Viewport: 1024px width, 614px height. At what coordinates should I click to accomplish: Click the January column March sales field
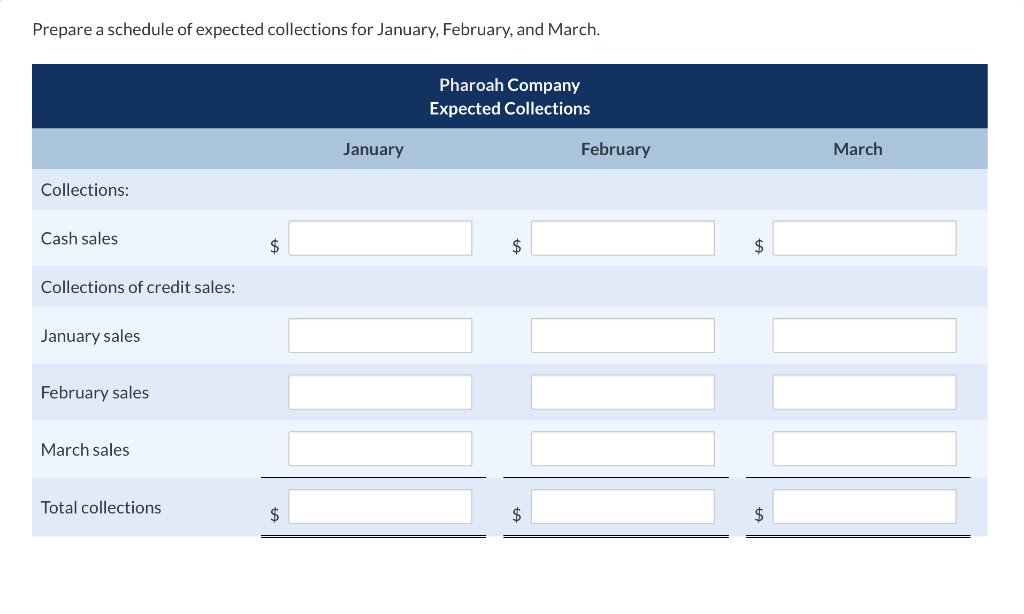(380, 449)
